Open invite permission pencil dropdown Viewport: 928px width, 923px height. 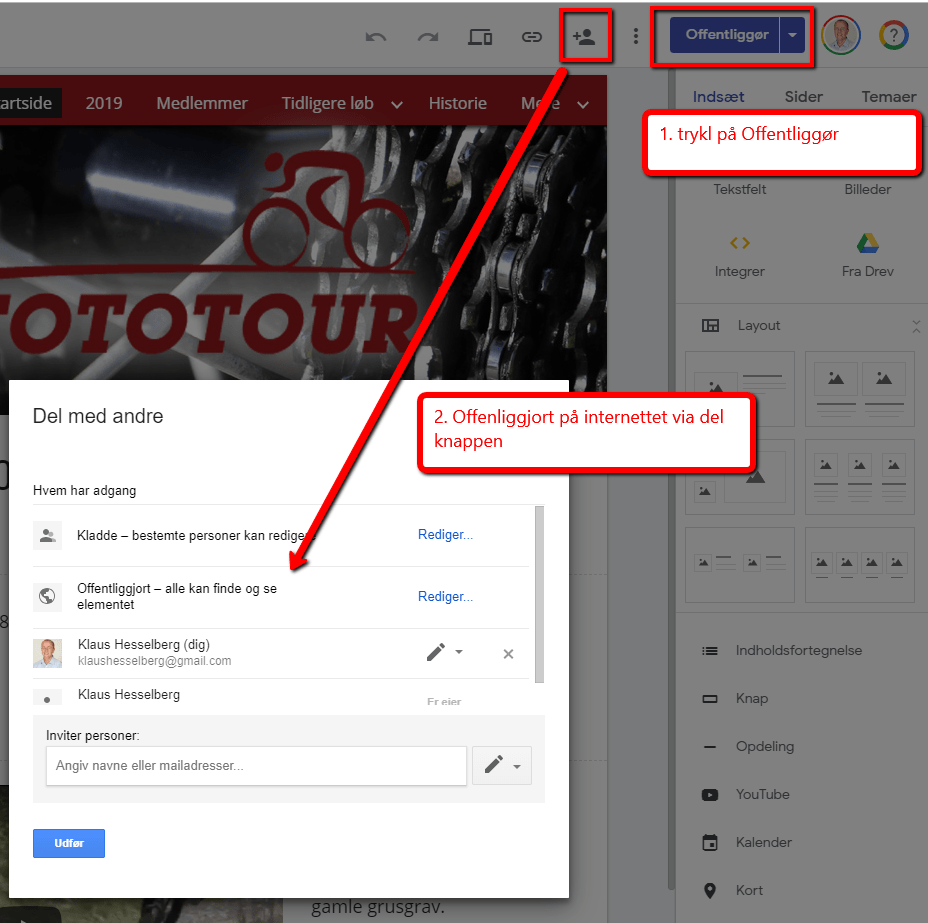[502, 765]
